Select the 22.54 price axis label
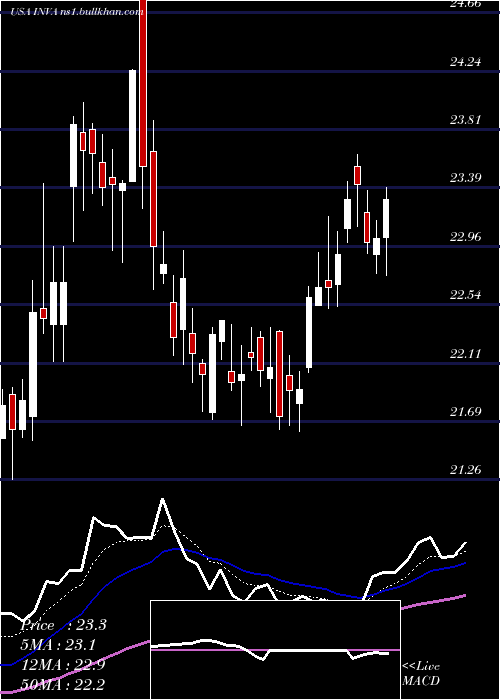Screen dimensions: 500x700 (466, 295)
